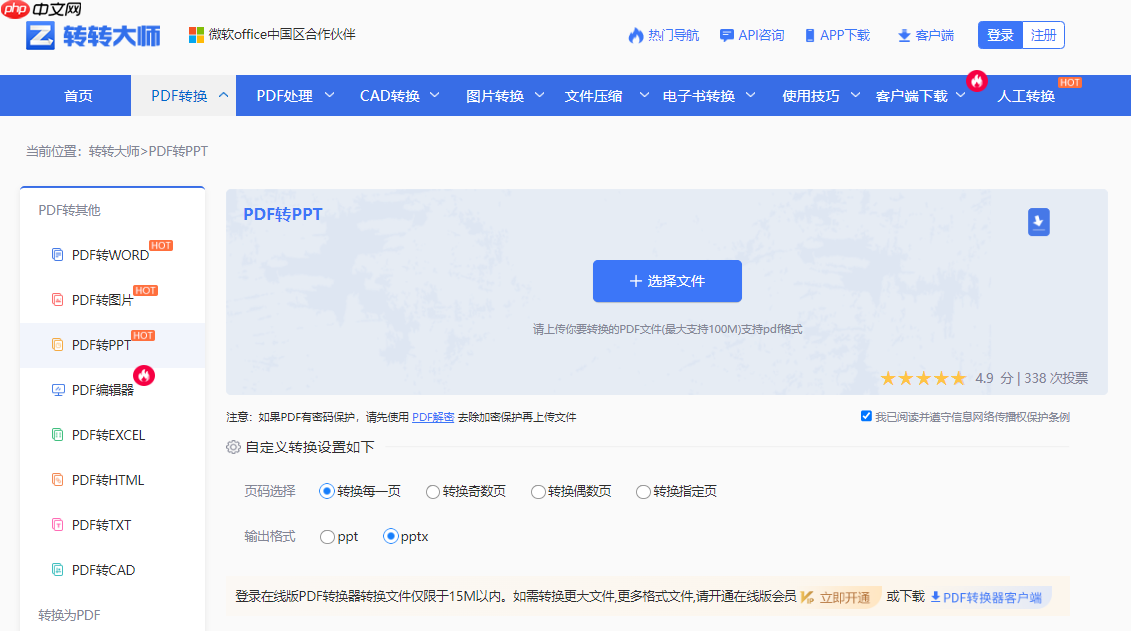
Task: Open the PDF解密 link
Action: [x=432, y=417]
